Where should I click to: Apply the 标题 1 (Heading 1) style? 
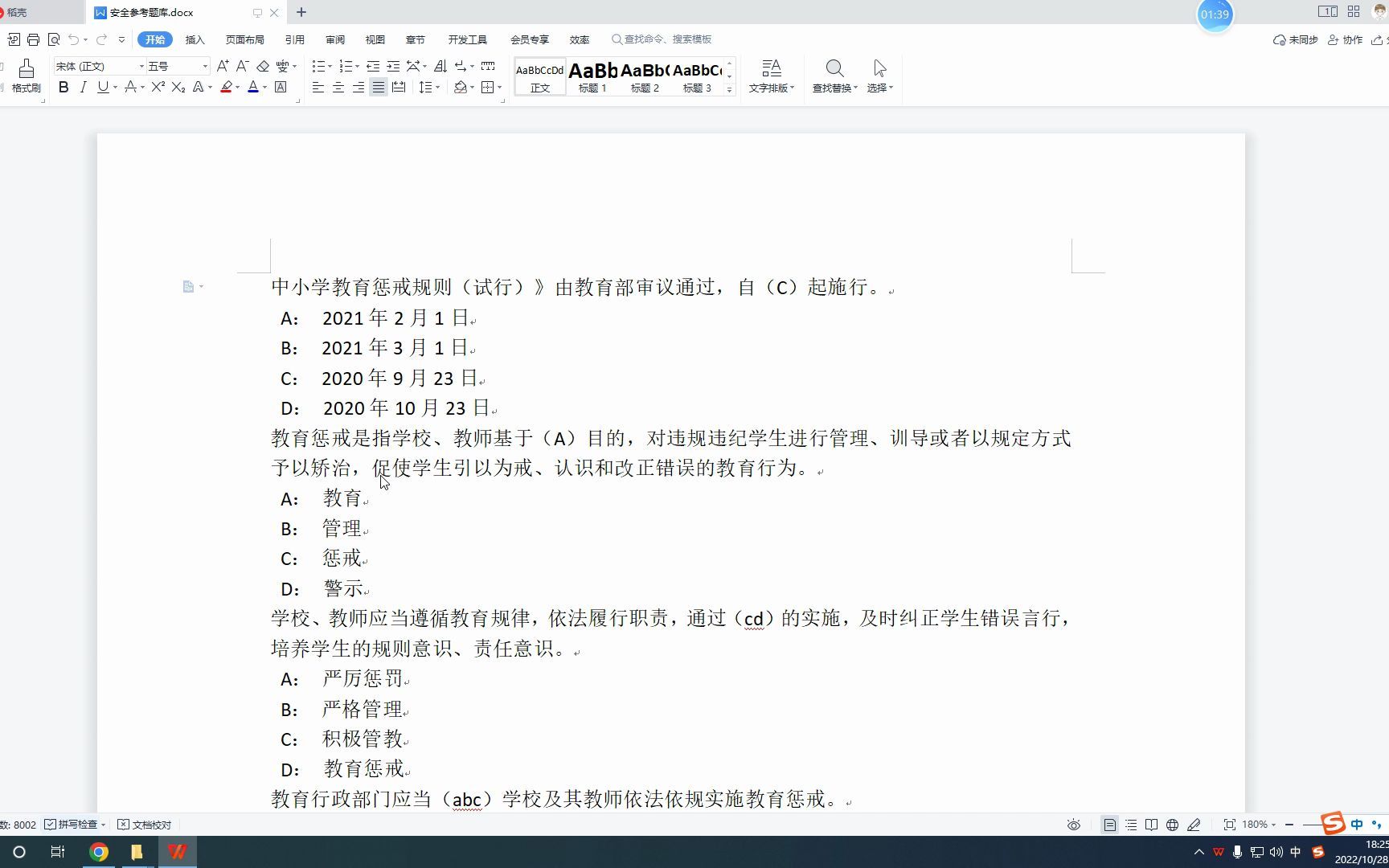[592, 77]
